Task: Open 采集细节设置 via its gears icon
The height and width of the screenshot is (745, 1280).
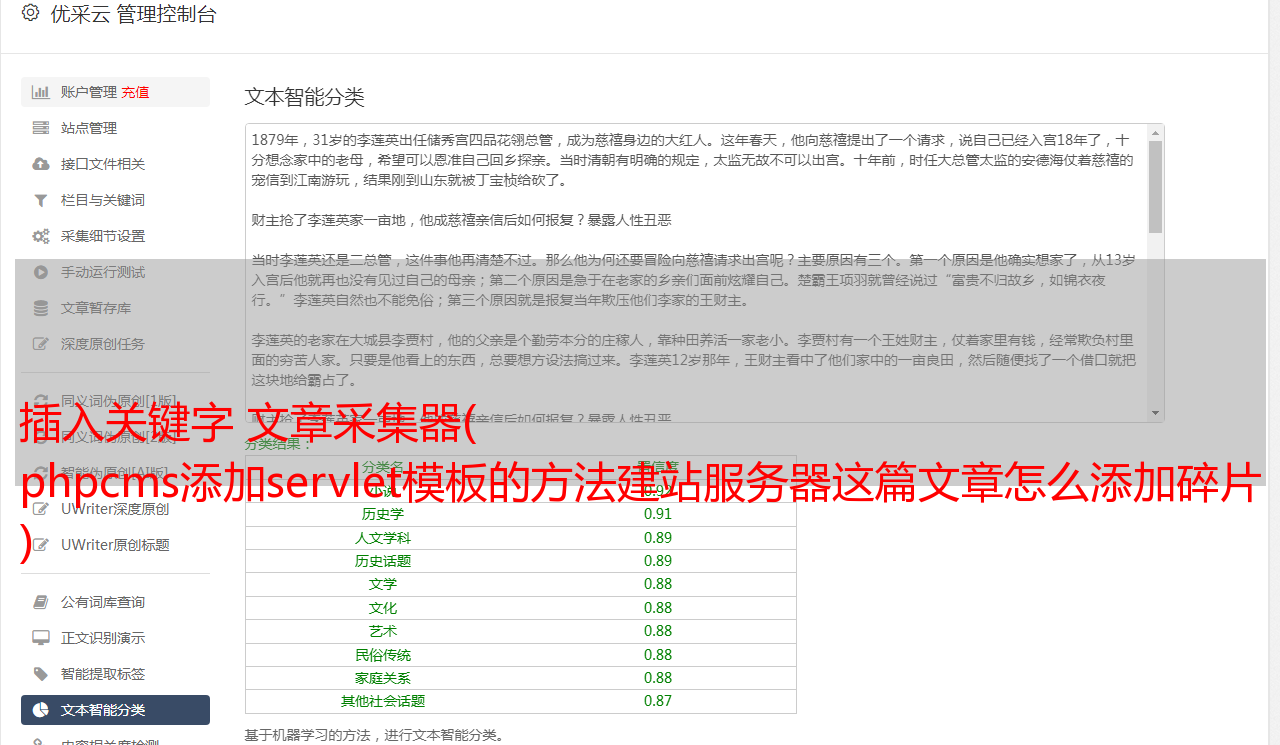Action: (x=41, y=236)
